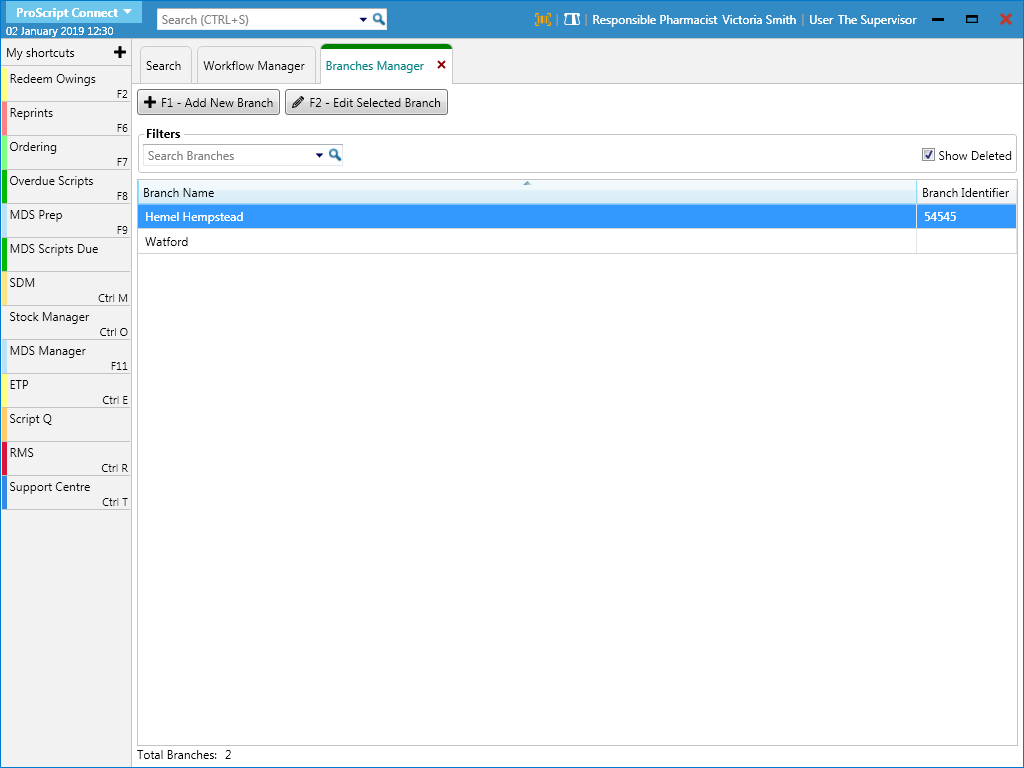This screenshot has height=768, width=1024.
Task: Open MDS Prep shortcut
Action: [x=67, y=220]
